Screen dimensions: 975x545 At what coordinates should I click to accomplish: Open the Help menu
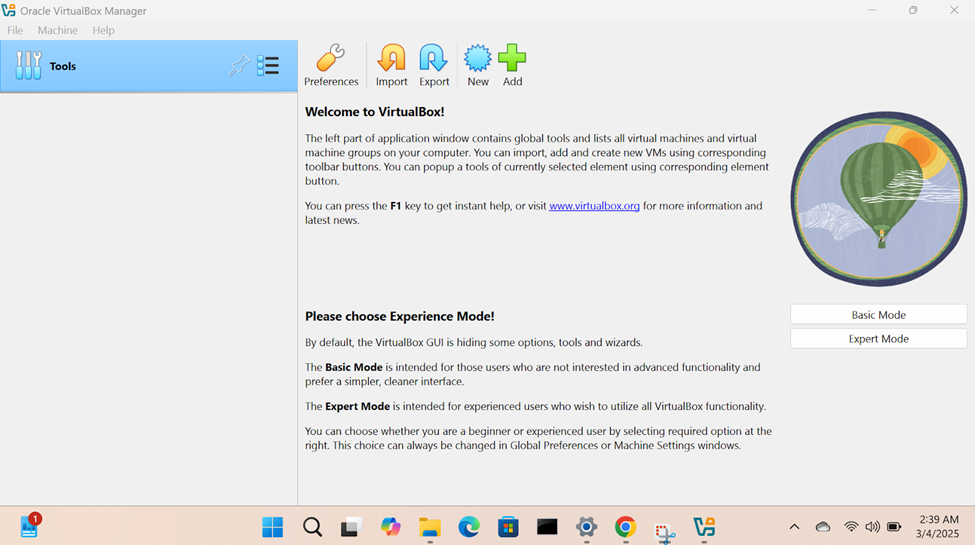(x=103, y=30)
